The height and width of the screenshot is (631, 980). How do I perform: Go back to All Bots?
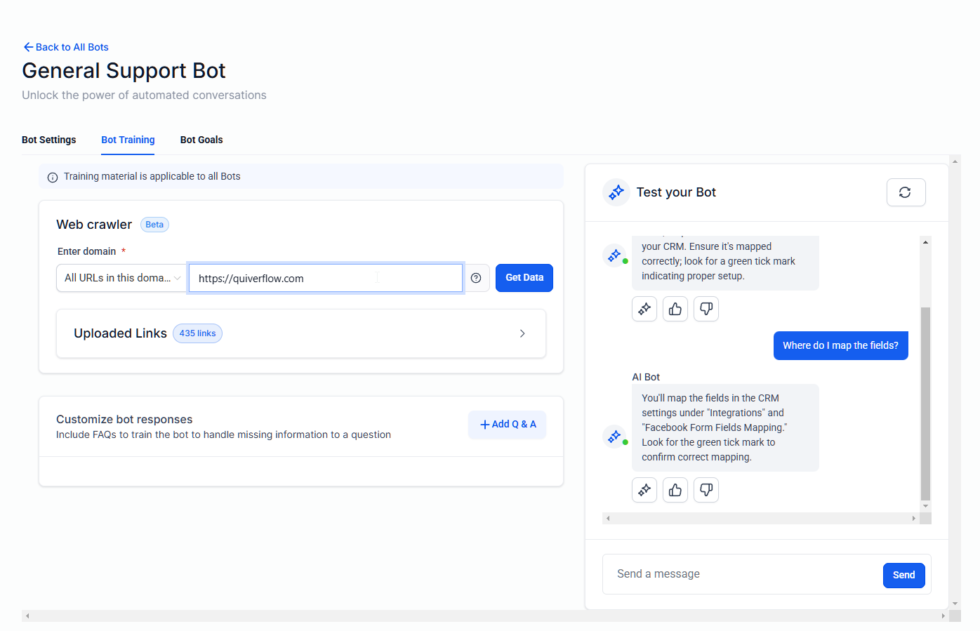coord(66,47)
